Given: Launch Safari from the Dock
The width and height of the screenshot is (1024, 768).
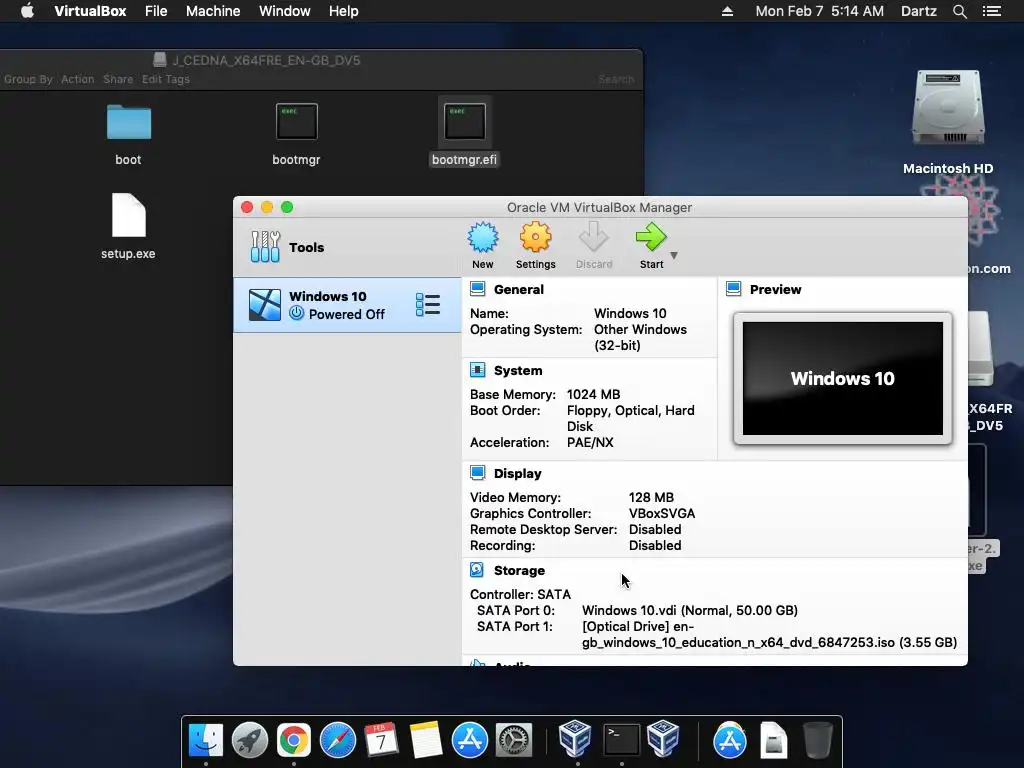Looking at the screenshot, I should click(x=338, y=741).
